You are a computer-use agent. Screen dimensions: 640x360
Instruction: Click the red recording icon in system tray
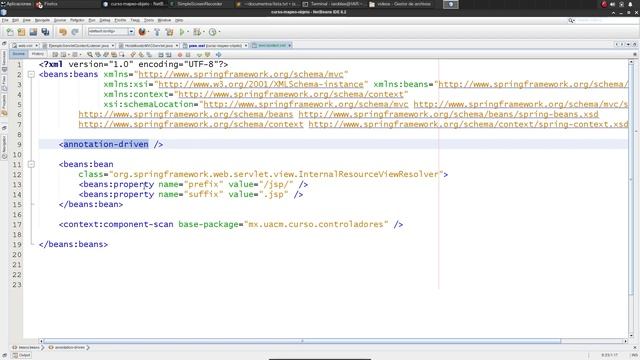[604, 4]
